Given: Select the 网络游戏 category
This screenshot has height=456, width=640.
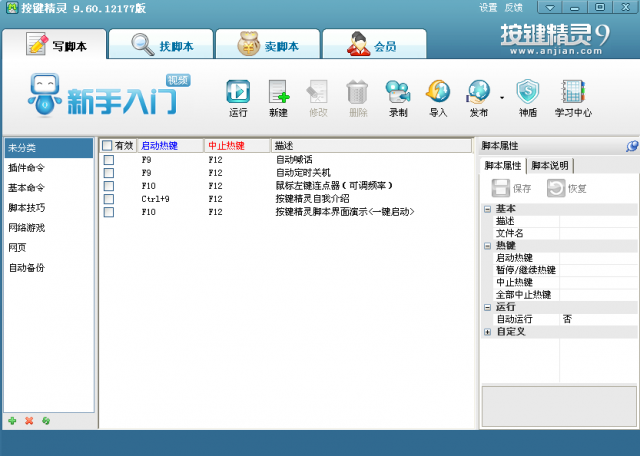Looking at the screenshot, I should (49, 228).
